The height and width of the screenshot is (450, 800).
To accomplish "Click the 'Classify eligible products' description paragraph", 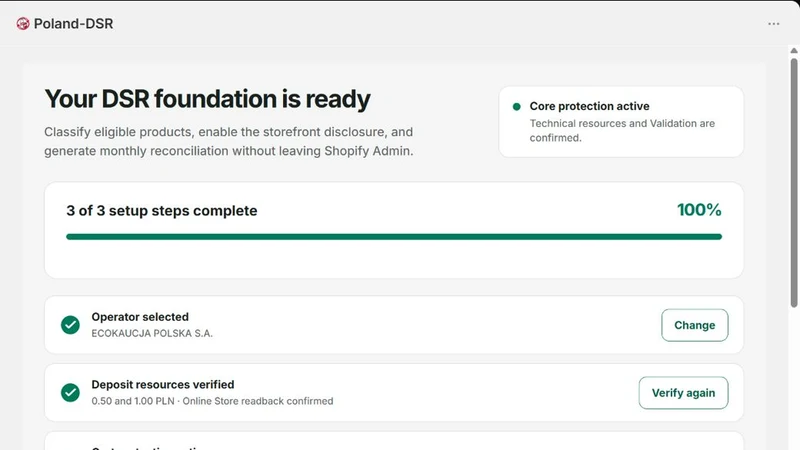I will coord(229,141).
